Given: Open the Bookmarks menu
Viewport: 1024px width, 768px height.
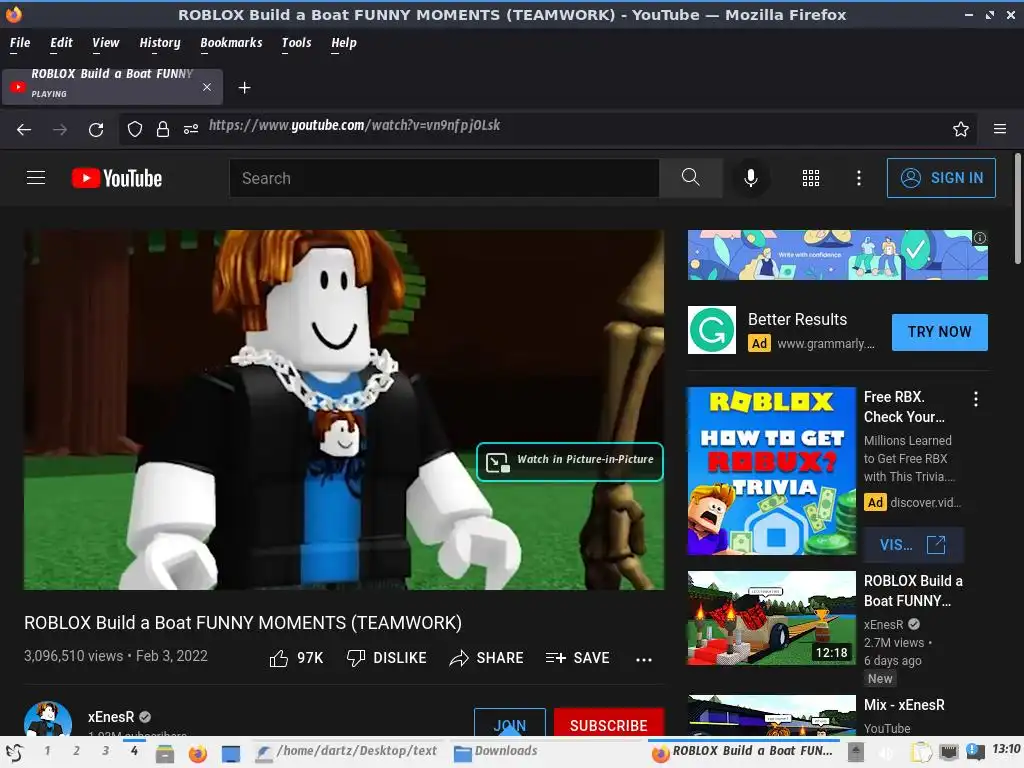Looking at the screenshot, I should click(231, 43).
